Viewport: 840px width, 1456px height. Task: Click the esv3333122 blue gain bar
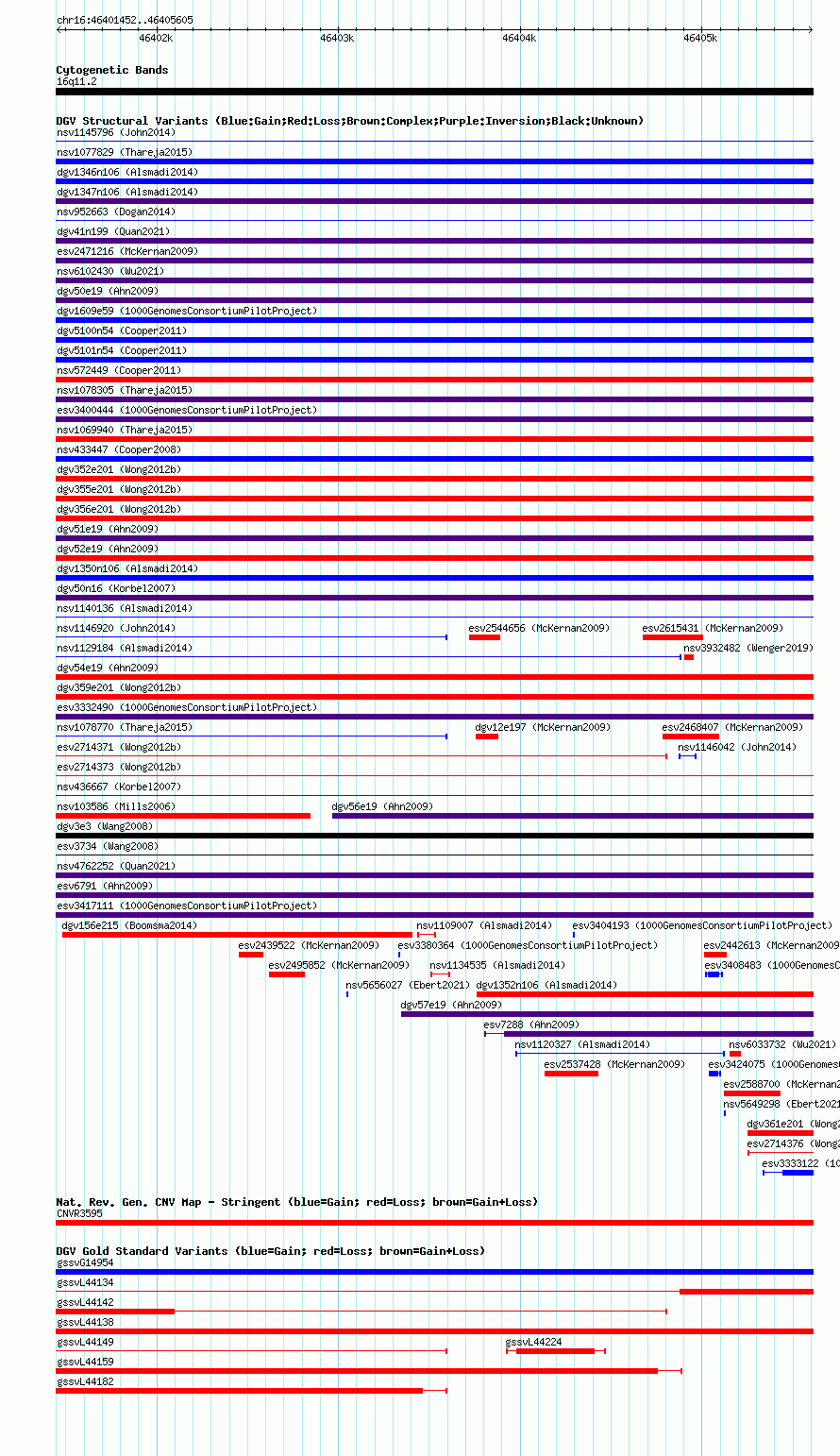[788, 1173]
